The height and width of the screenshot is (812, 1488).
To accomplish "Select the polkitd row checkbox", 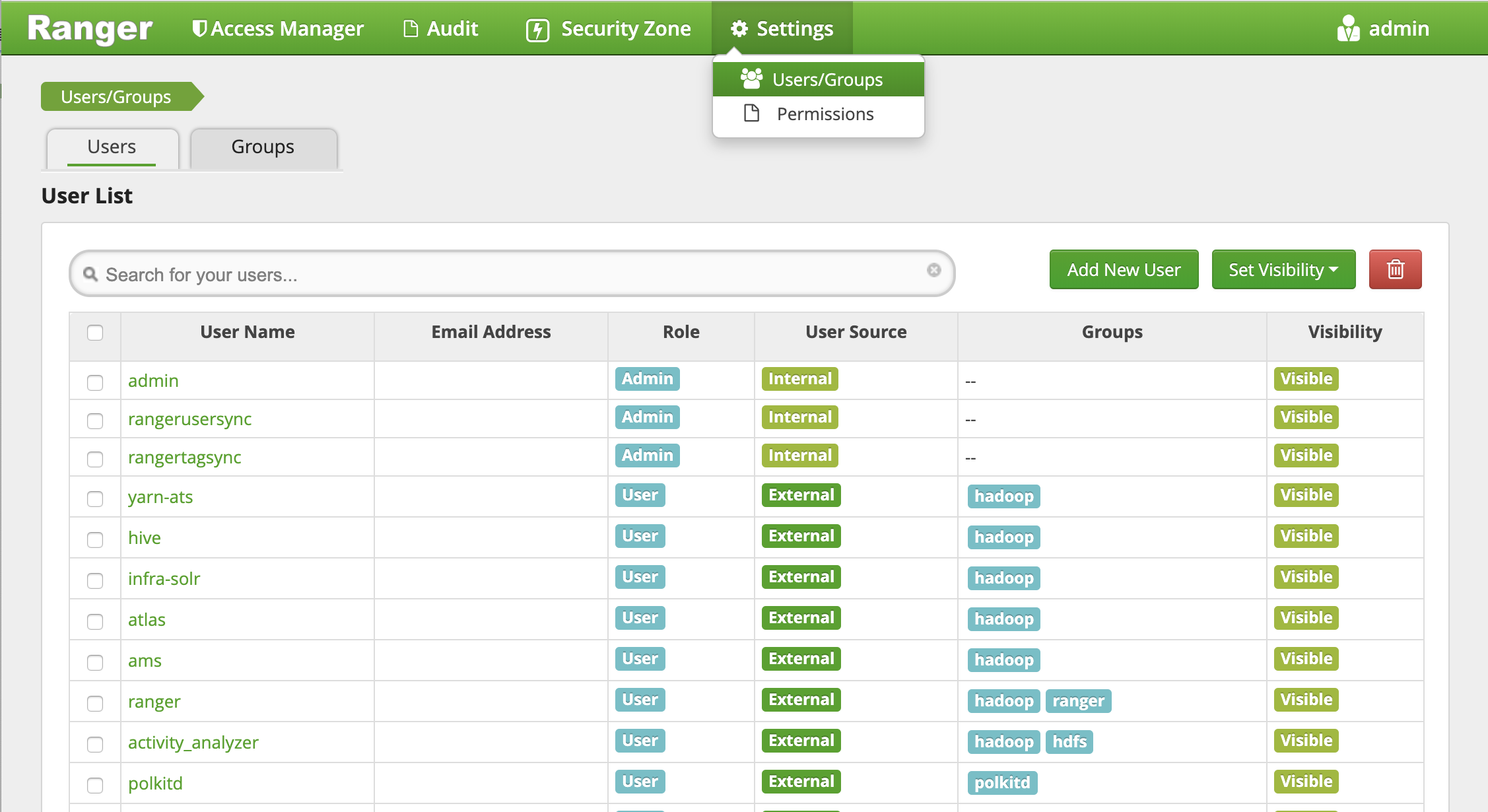I will click(x=95, y=785).
